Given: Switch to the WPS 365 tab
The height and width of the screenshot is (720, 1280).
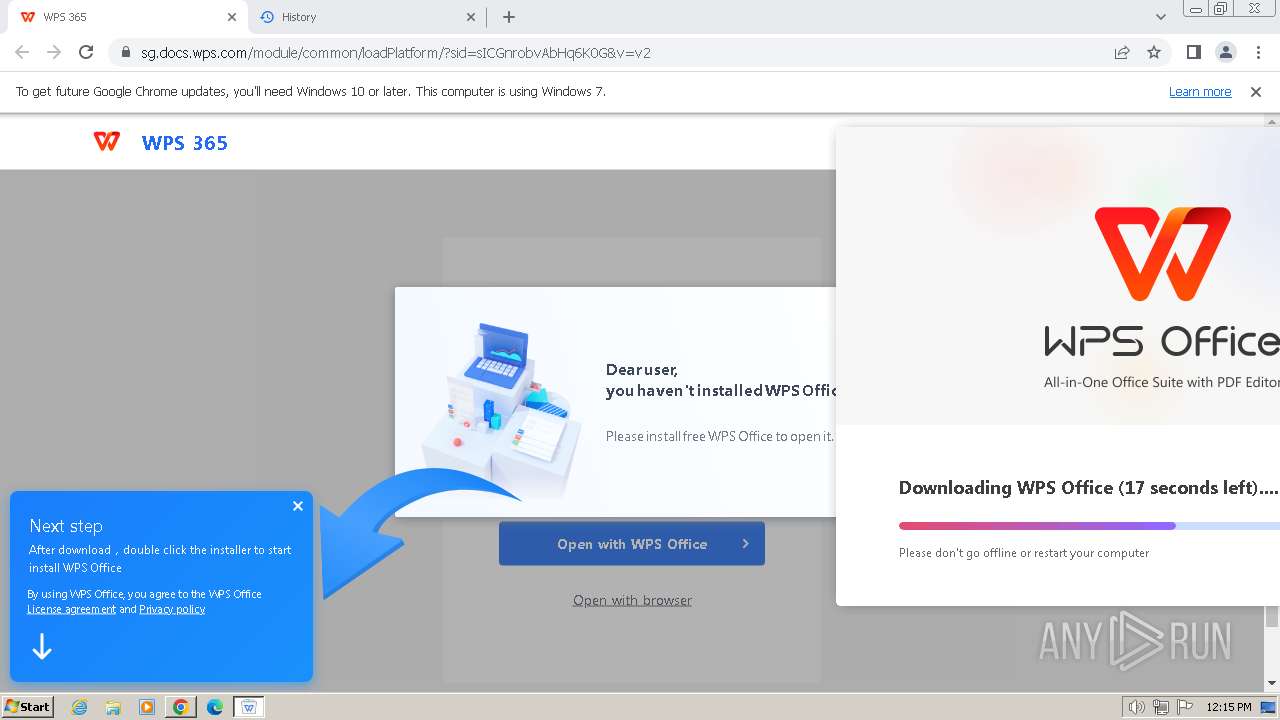Looking at the screenshot, I should pos(128,17).
